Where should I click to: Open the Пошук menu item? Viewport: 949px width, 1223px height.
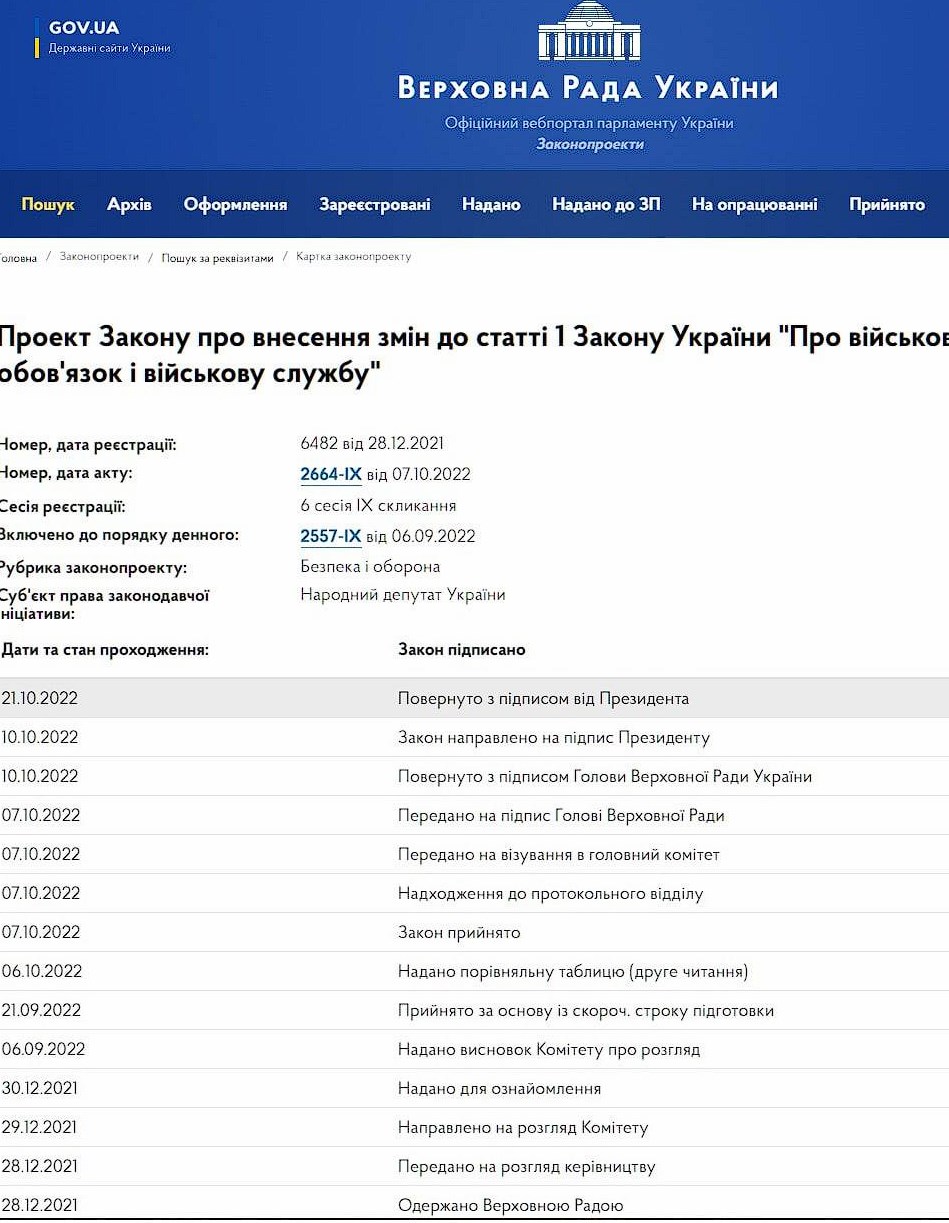pyautogui.click(x=48, y=204)
